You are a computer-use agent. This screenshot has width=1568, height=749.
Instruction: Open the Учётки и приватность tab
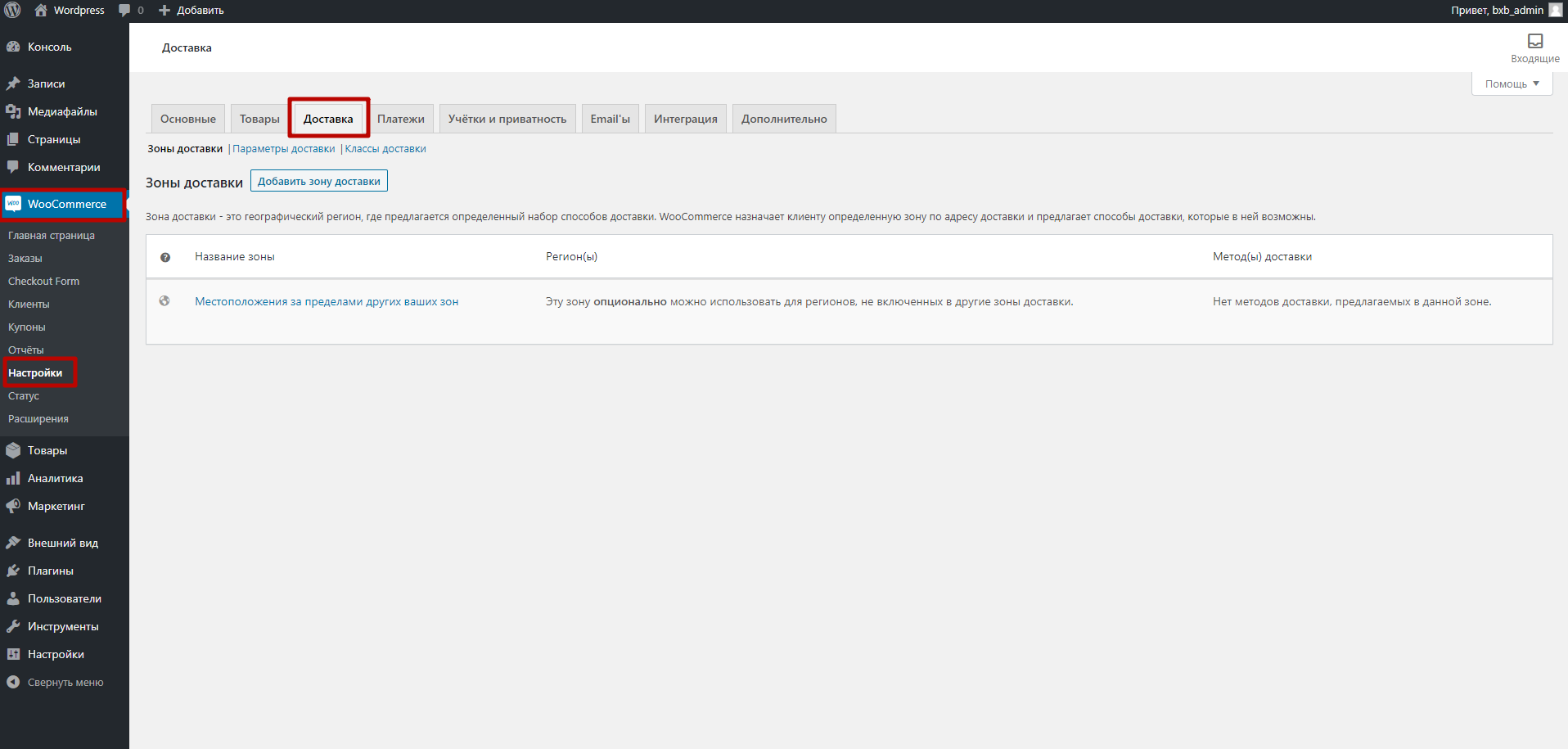coord(507,119)
